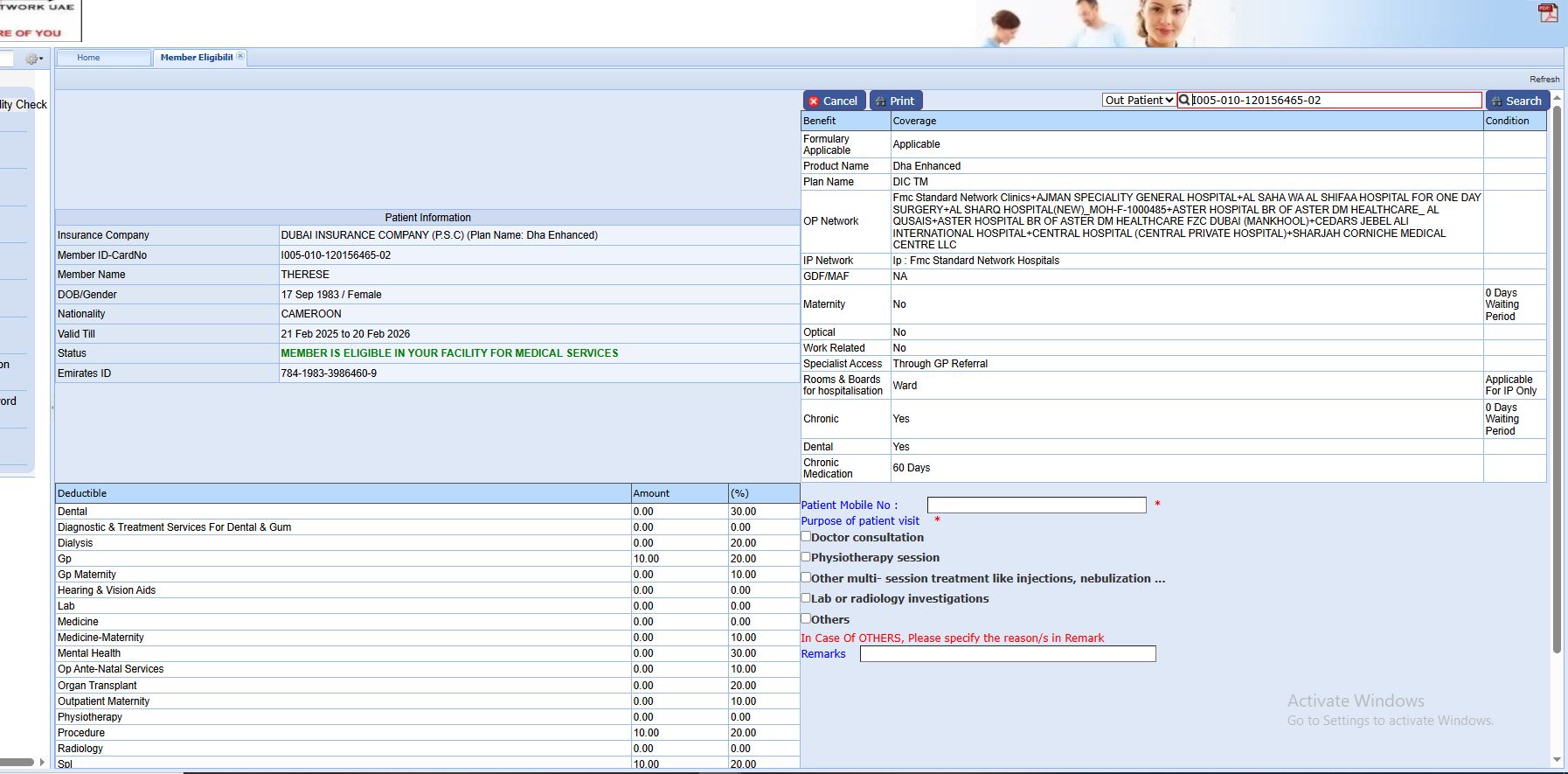The image size is (1568, 774).
Task: Click the Refresh link
Action: click(x=1544, y=80)
